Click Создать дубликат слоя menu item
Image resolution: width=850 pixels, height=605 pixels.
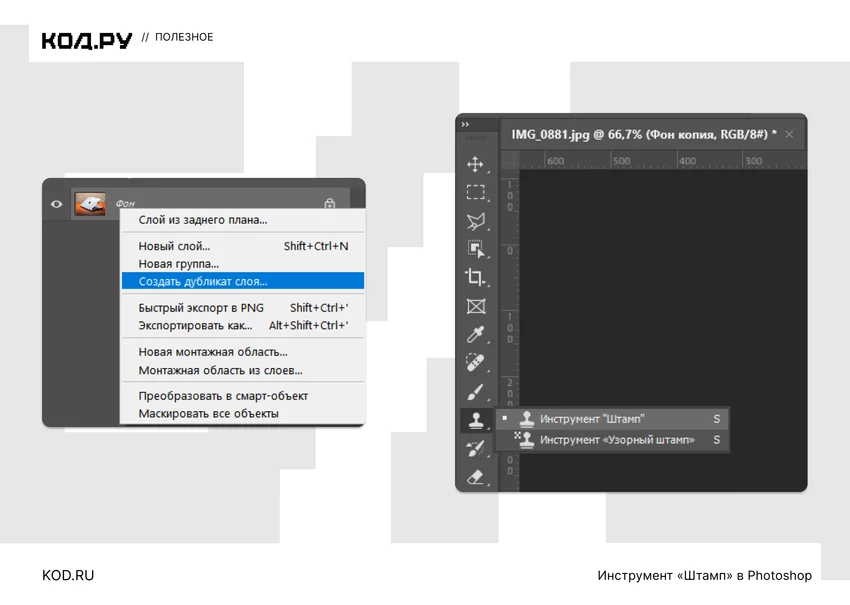tap(243, 281)
